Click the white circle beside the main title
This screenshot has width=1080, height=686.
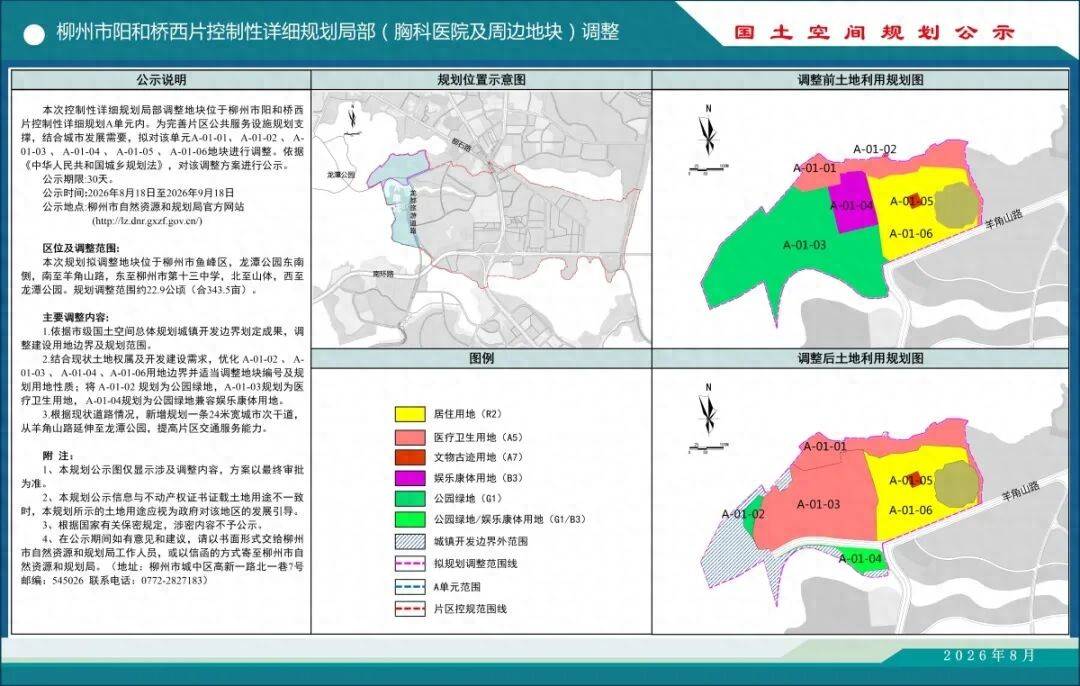coord(34,35)
